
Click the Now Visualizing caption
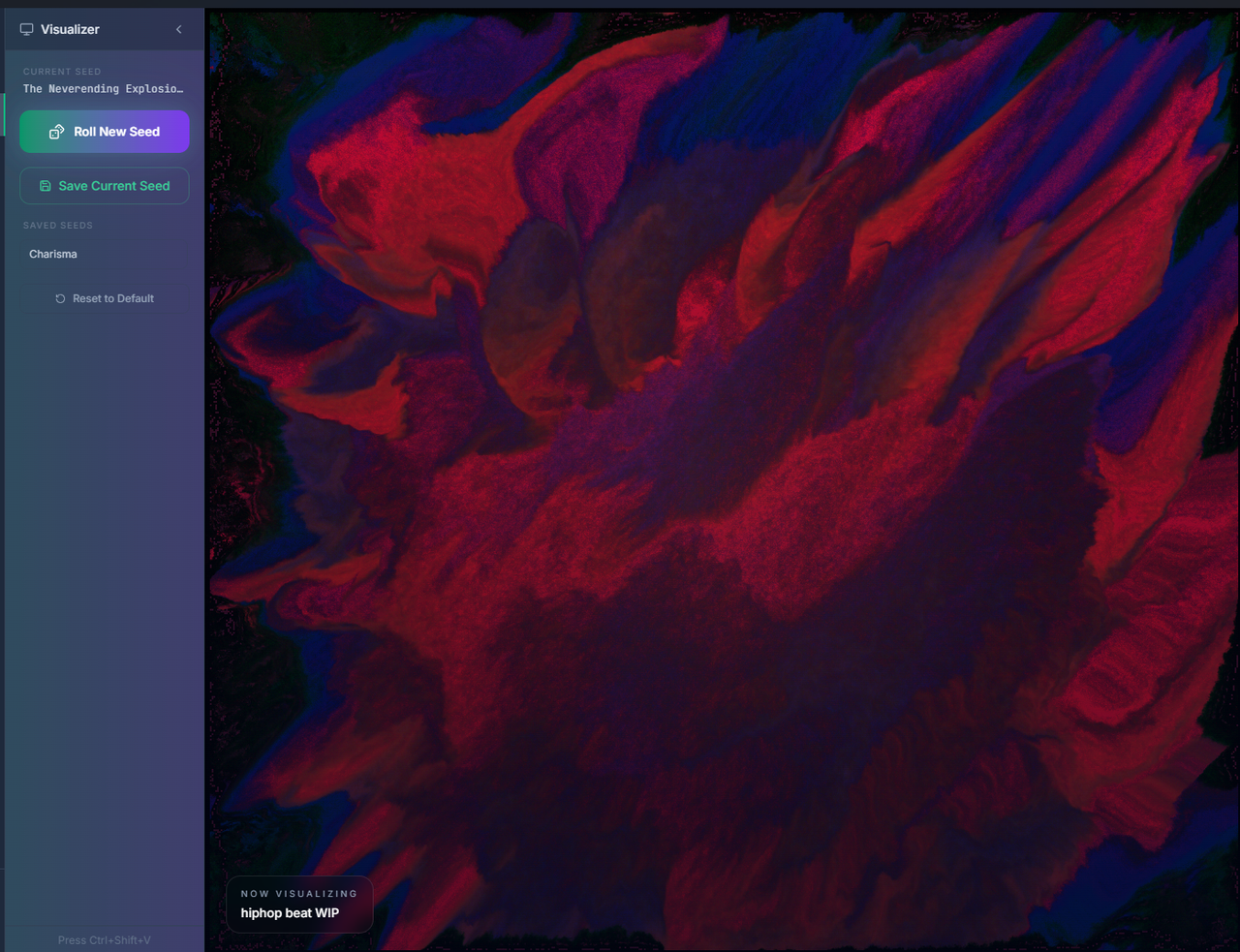[x=299, y=894]
